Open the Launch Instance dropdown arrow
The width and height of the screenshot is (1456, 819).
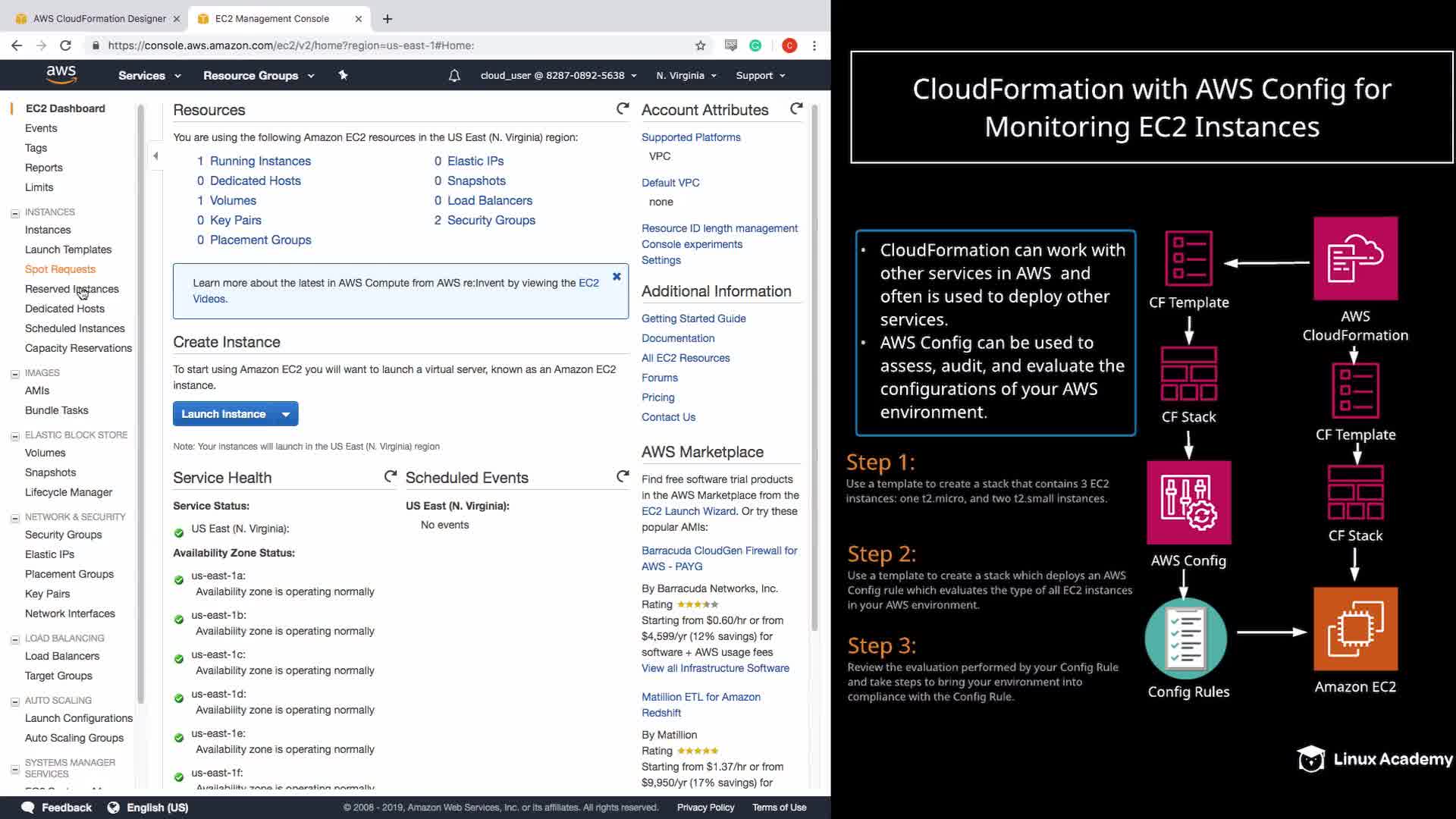286,414
